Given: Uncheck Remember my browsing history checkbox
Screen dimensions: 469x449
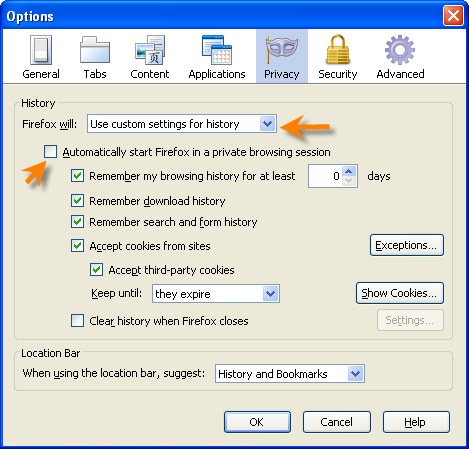Looking at the screenshot, I should [77, 176].
